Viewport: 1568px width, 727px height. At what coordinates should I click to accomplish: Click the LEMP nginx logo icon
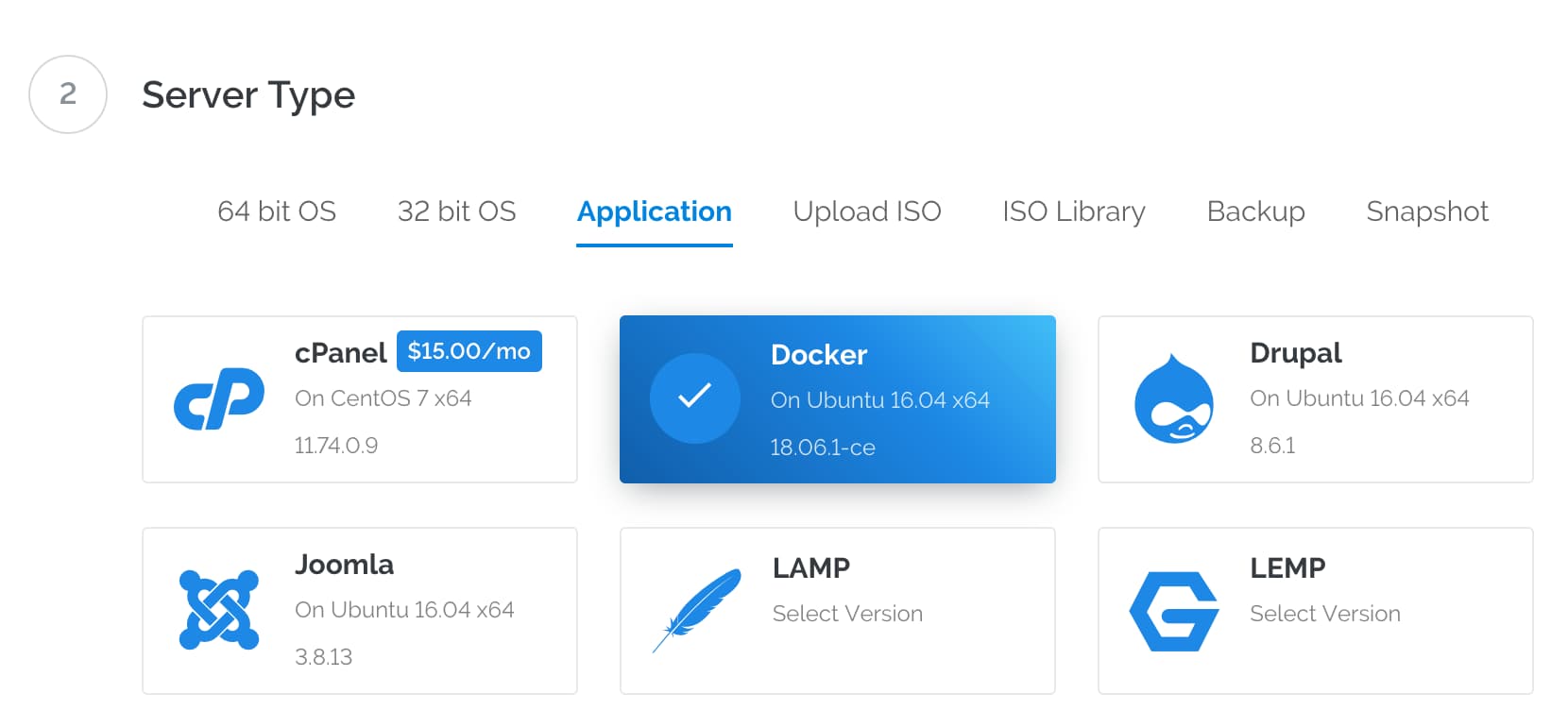1174,611
